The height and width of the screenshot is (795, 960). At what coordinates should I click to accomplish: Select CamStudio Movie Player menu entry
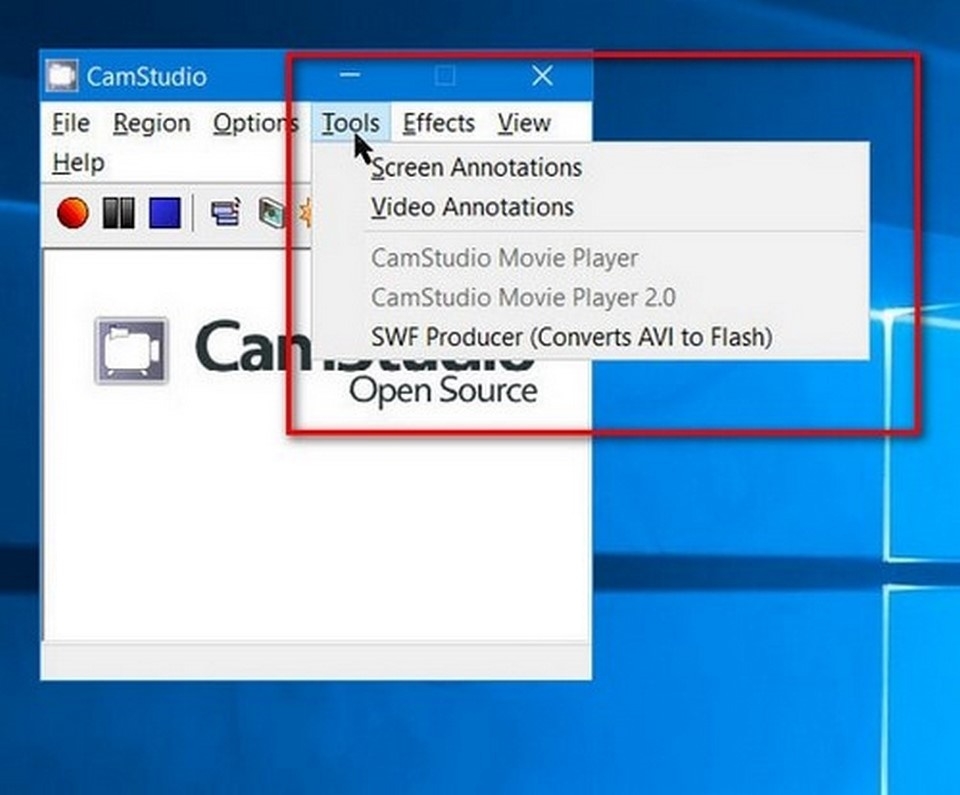591,258
